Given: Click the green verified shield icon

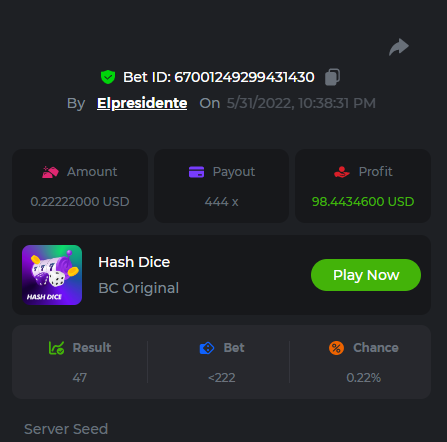Looking at the screenshot, I should (108, 77).
